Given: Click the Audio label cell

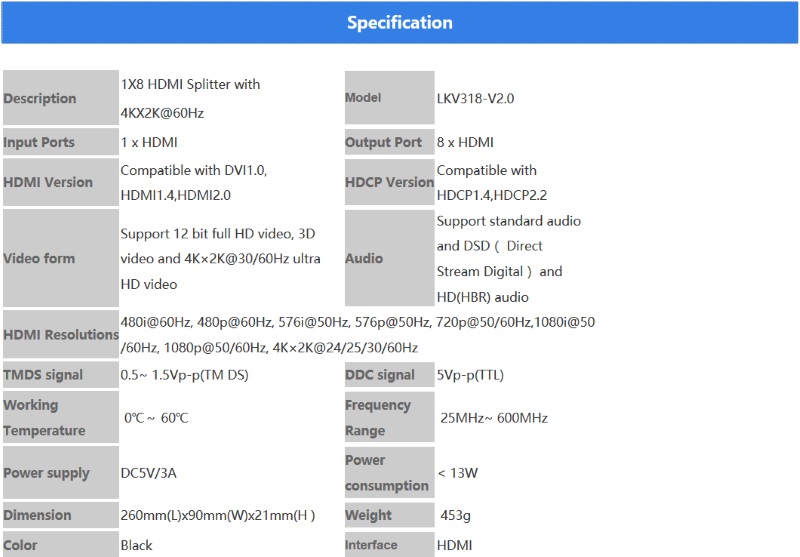Looking at the screenshot, I should pos(390,258).
